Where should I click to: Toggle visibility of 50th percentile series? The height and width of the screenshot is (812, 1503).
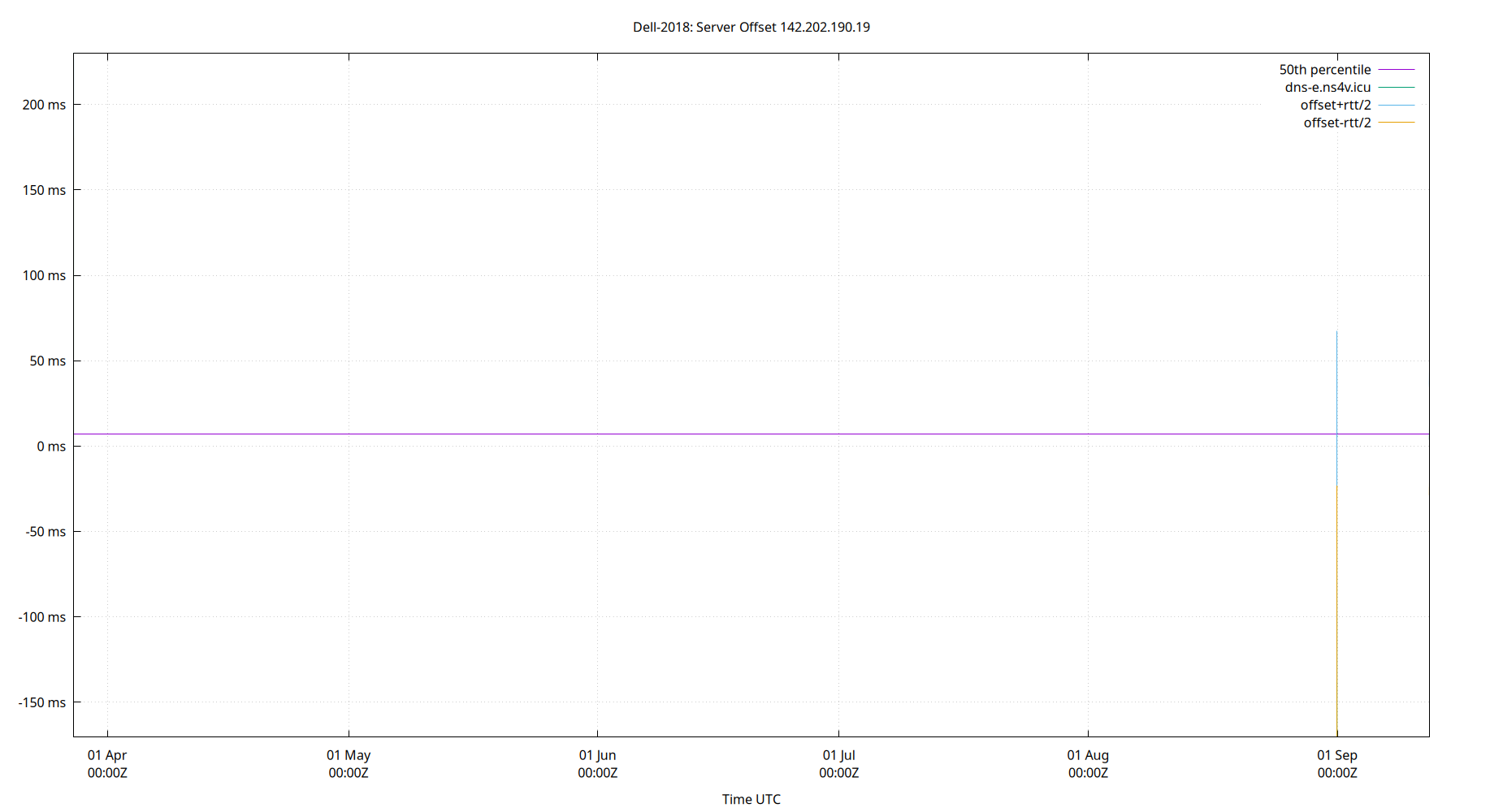click(1326, 69)
